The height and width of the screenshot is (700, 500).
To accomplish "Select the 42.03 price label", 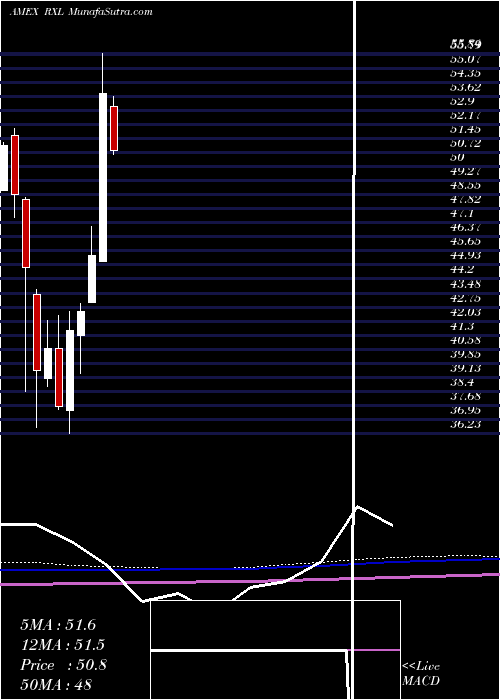I will [x=465, y=312].
